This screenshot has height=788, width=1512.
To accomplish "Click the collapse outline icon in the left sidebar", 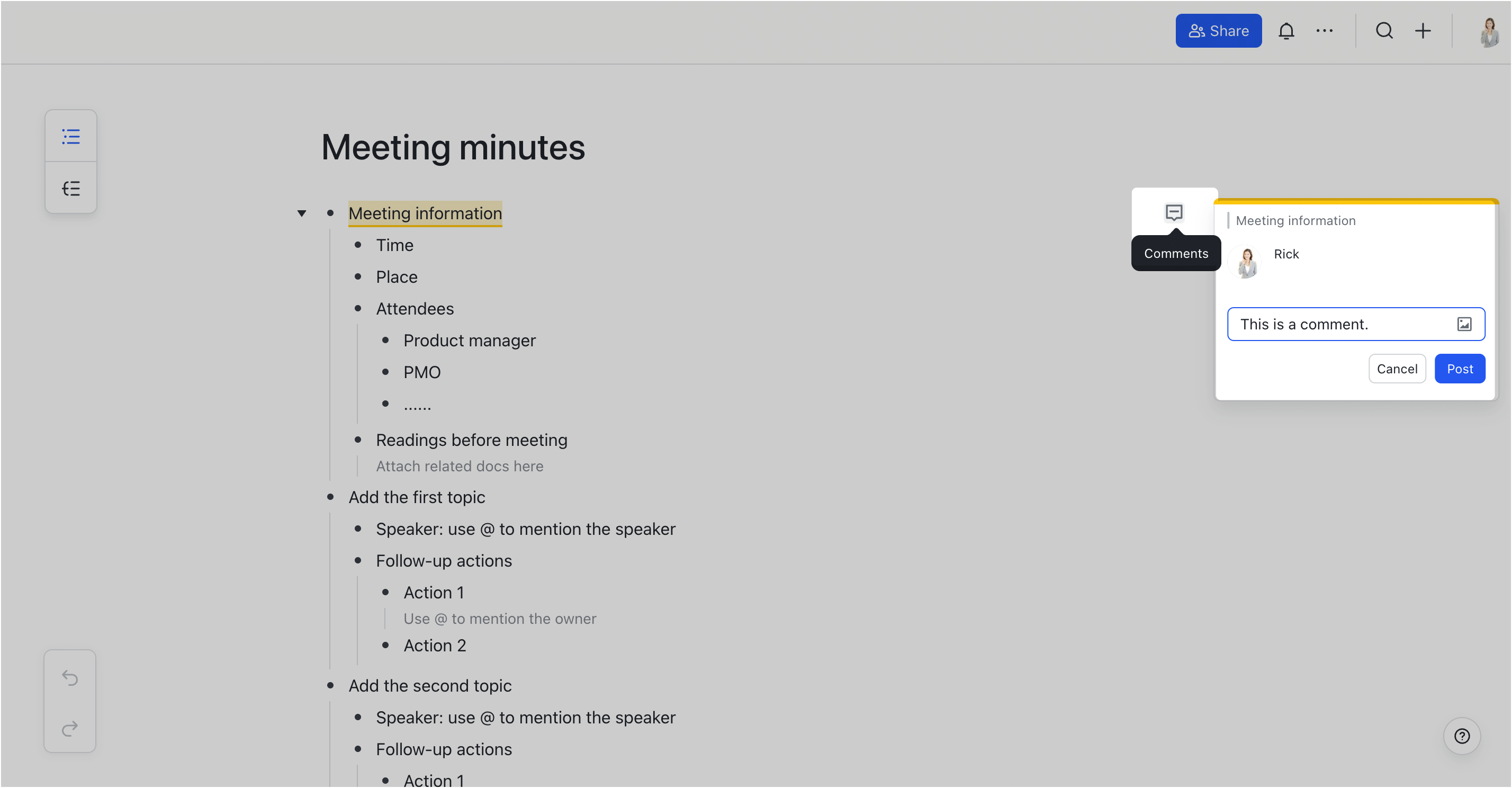I will click(71, 188).
